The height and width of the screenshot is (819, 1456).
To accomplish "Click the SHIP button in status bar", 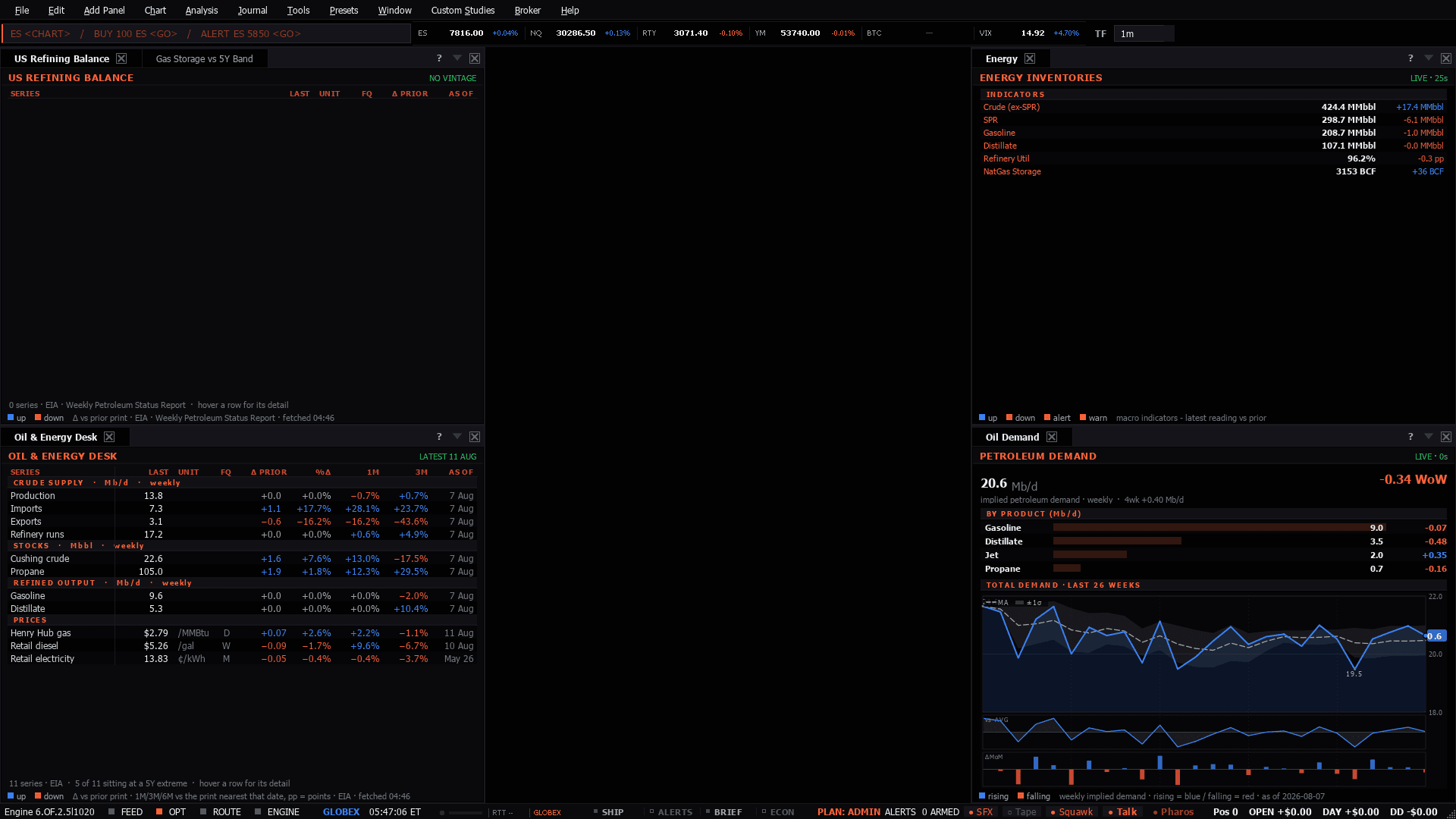I will tap(608, 812).
